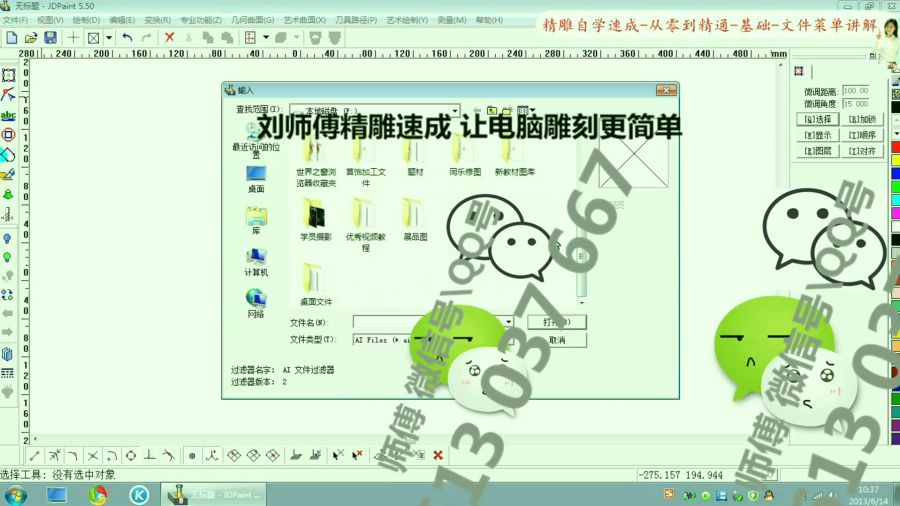Click the first diamond grid icon in bottom toolbar
The height and width of the screenshot is (506, 900).
pyautogui.click(x=234, y=456)
